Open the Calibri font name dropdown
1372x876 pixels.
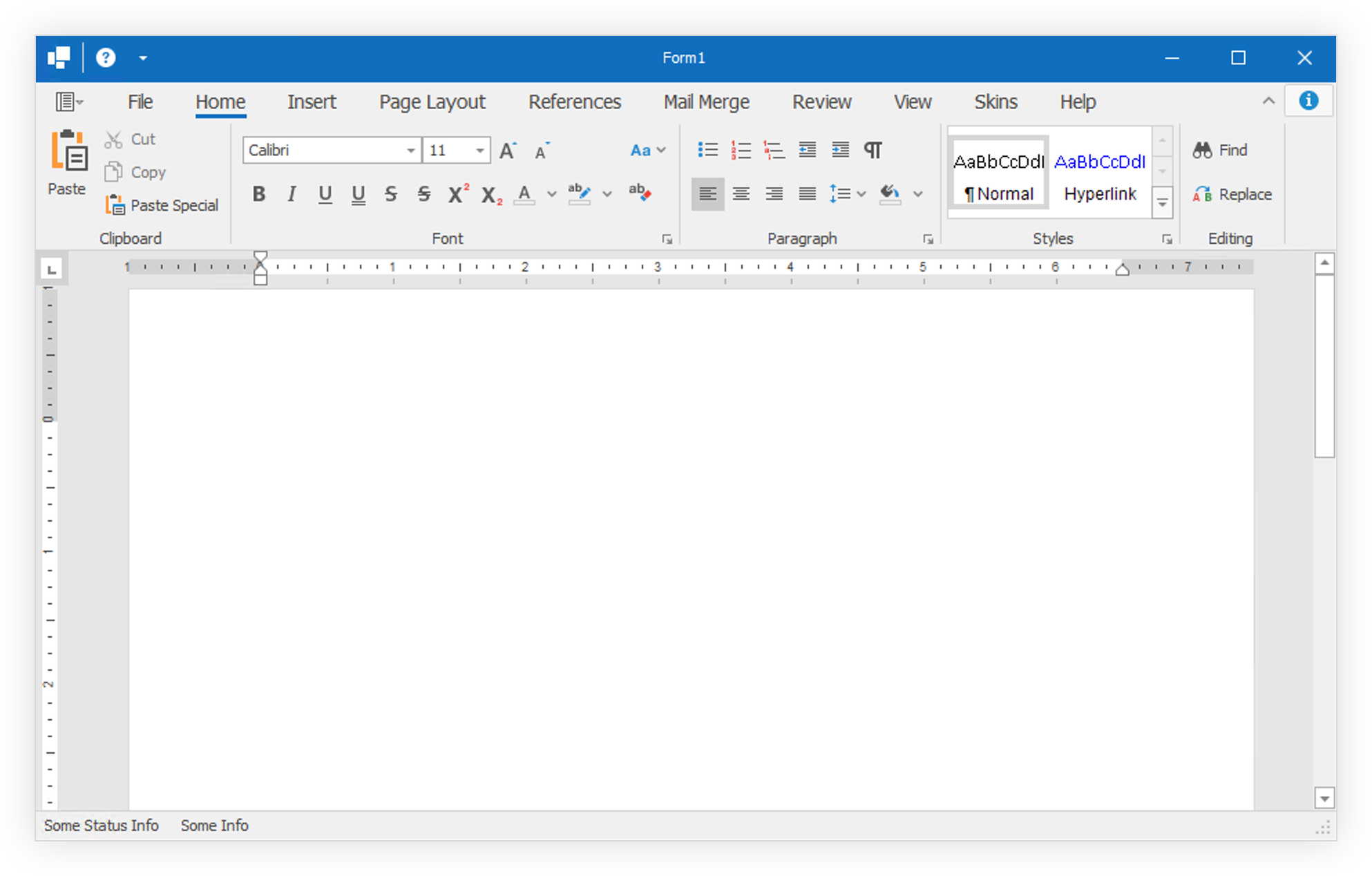tap(410, 151)
